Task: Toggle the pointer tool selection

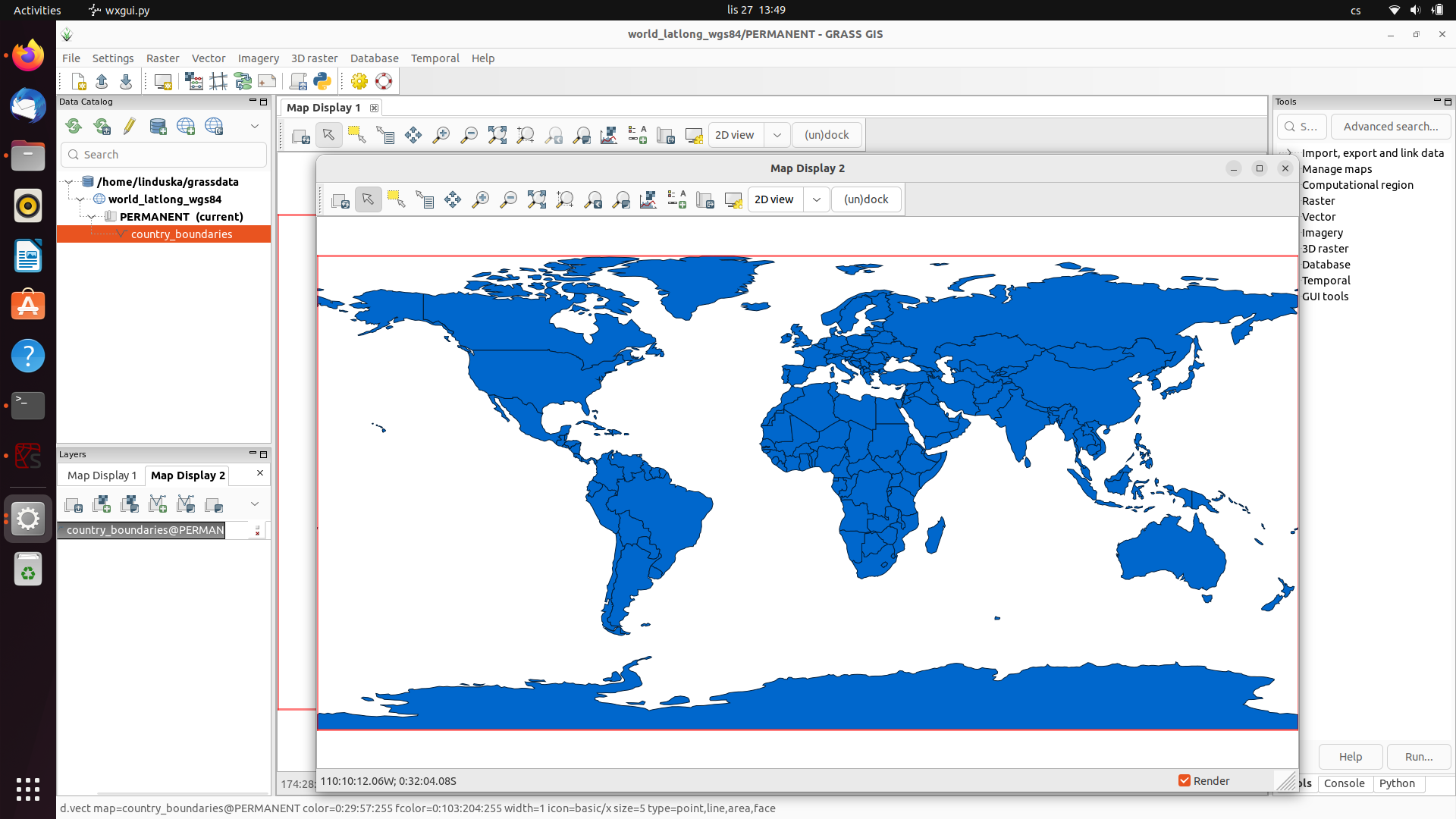Action: click(368, 199)
